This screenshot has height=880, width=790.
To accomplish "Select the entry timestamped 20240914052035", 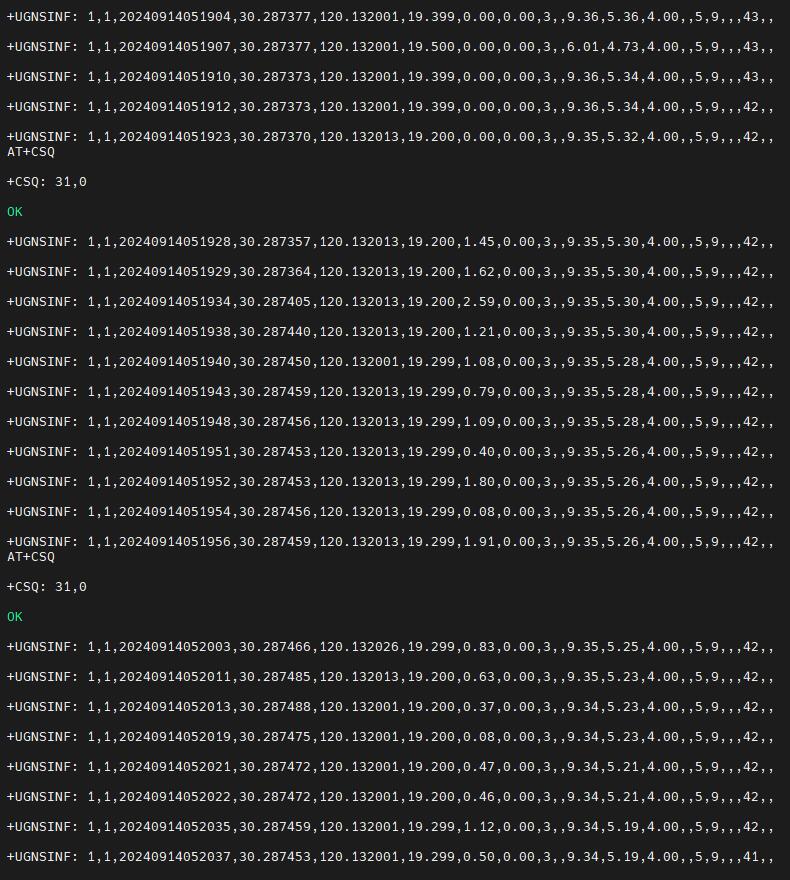I will (391, 827).
